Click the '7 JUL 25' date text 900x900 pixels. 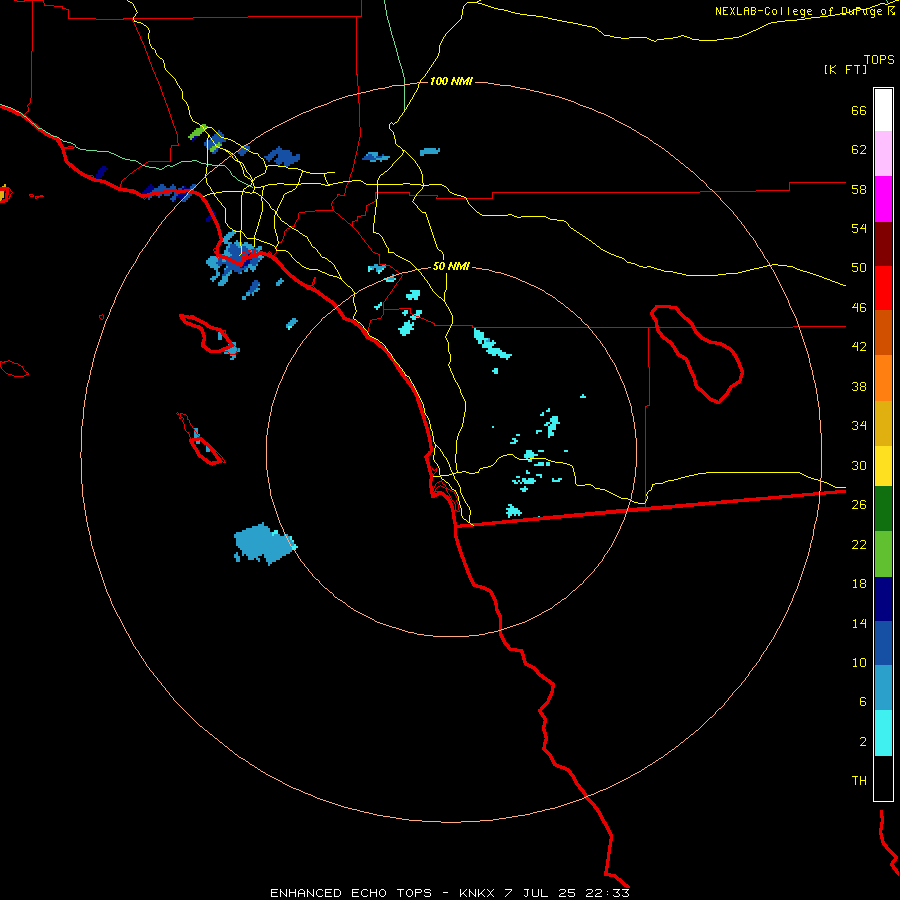coord(540,893)
